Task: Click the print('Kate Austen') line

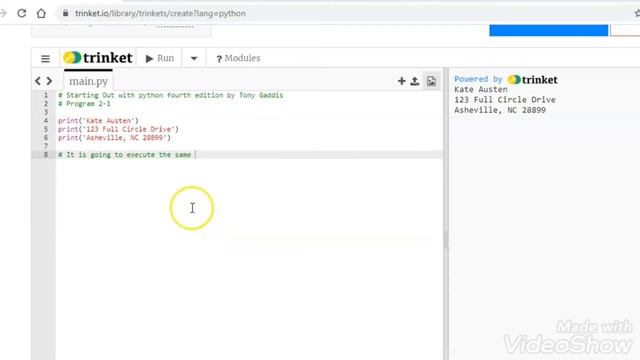Action: click(98, 121)
